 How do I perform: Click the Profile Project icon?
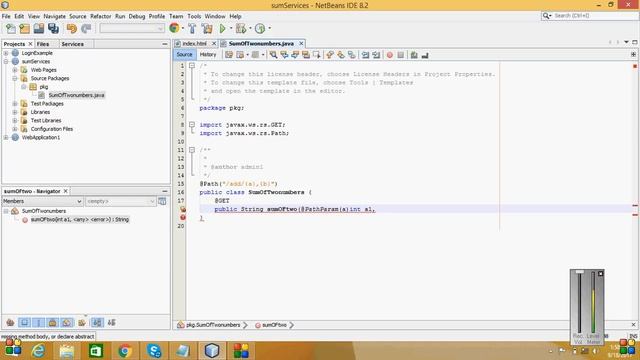[x=260, y=28]
